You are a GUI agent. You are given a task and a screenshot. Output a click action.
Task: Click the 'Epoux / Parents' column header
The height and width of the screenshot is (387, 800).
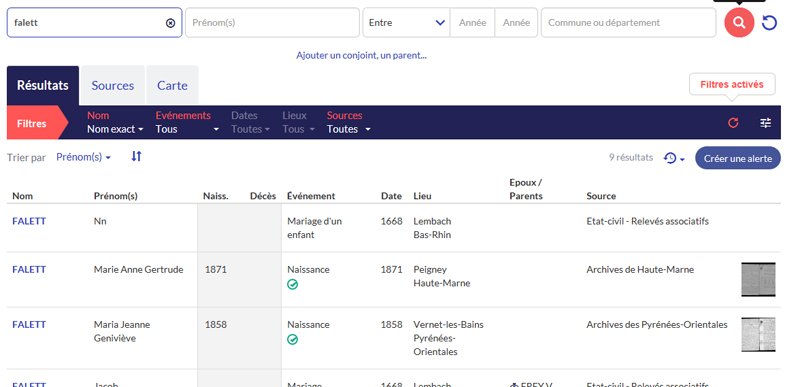tap(526, 189)
